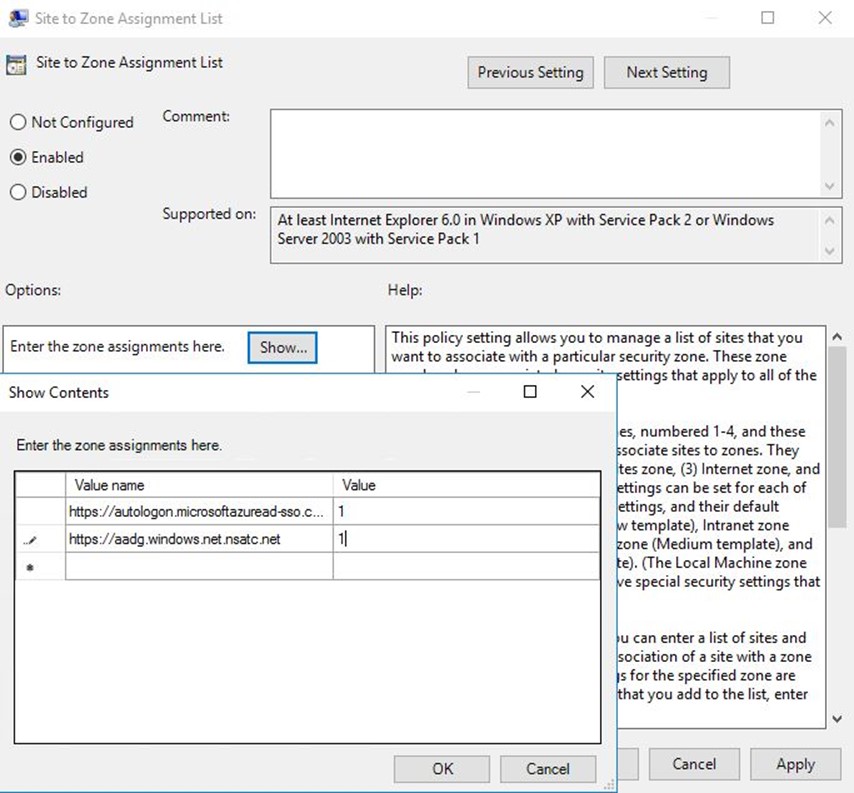
Task: Click pencil edit icon on second row
Action: click(29, 540)
